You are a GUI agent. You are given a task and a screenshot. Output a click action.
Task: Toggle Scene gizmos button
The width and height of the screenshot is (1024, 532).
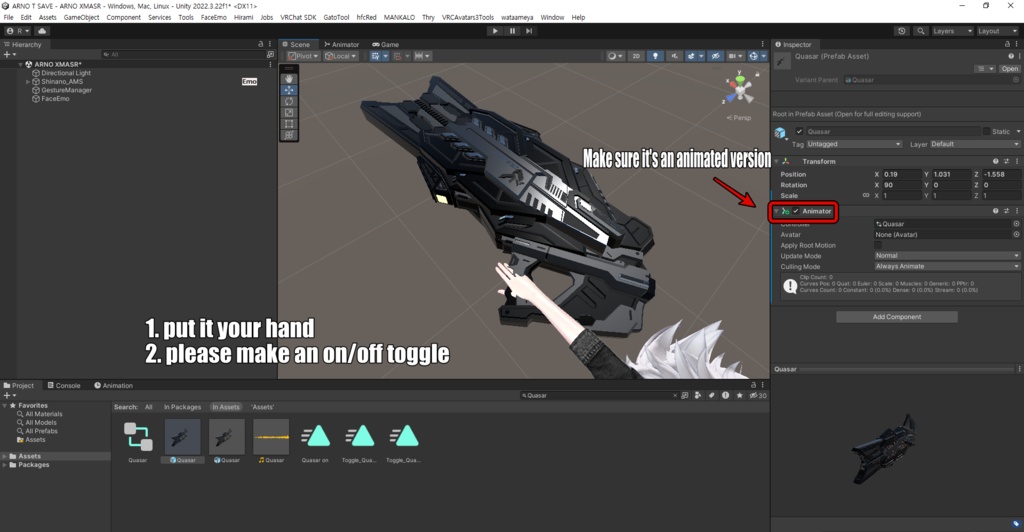756,56
